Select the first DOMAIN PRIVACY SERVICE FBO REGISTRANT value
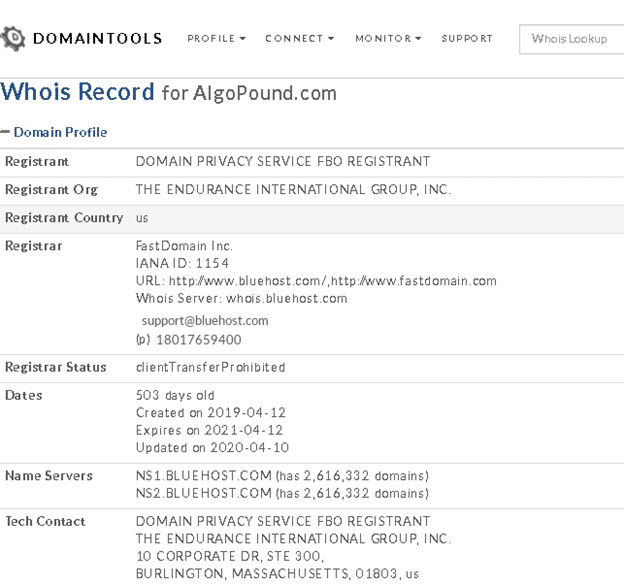 coord(283,161)
